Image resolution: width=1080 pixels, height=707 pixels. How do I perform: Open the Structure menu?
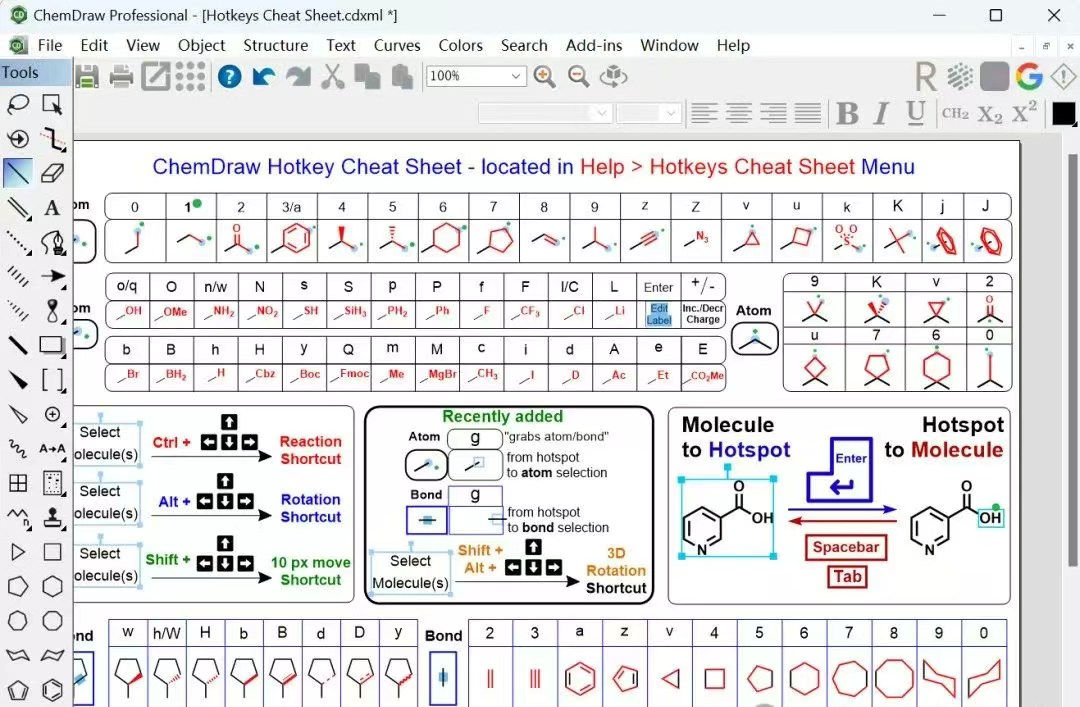pos(275,45)
